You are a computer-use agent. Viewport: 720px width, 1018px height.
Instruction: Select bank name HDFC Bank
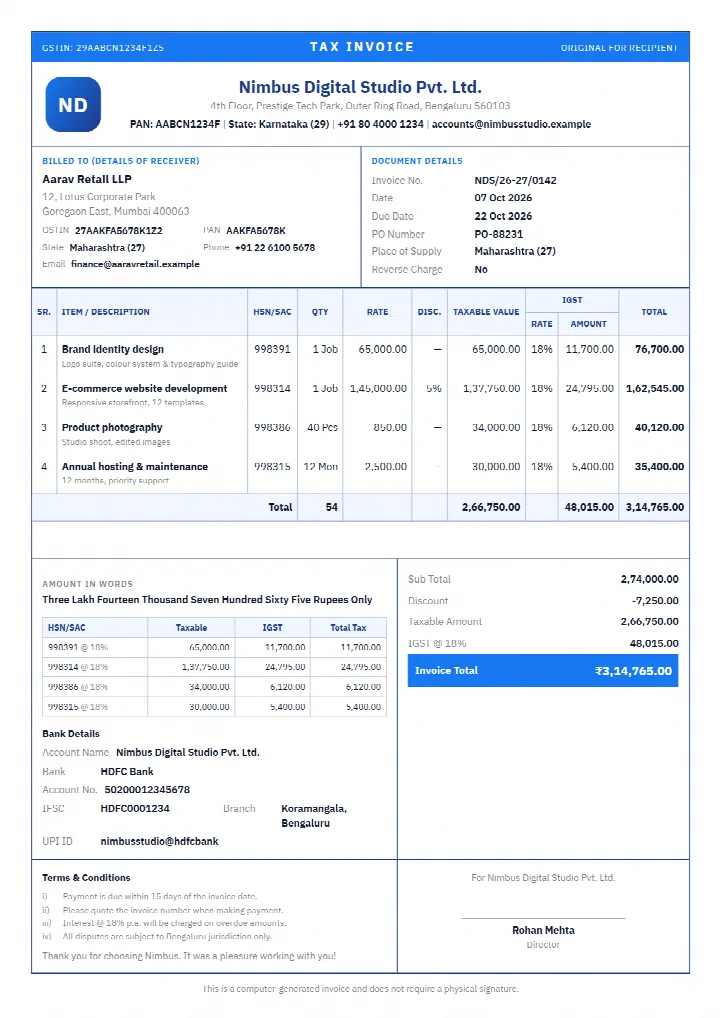coord(127,771)
